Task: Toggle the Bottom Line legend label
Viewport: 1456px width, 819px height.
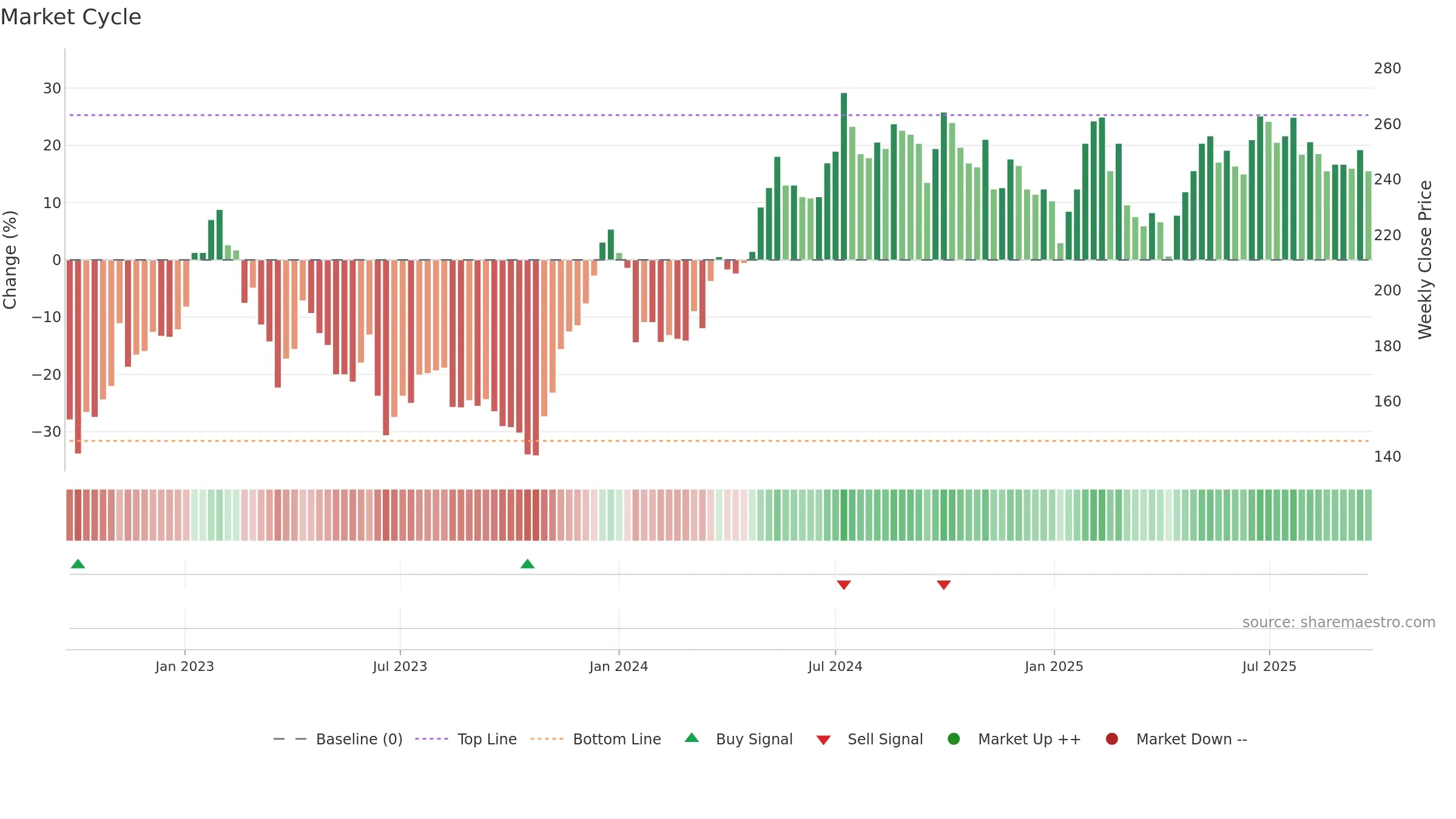Action: click(x=617, y=739)
